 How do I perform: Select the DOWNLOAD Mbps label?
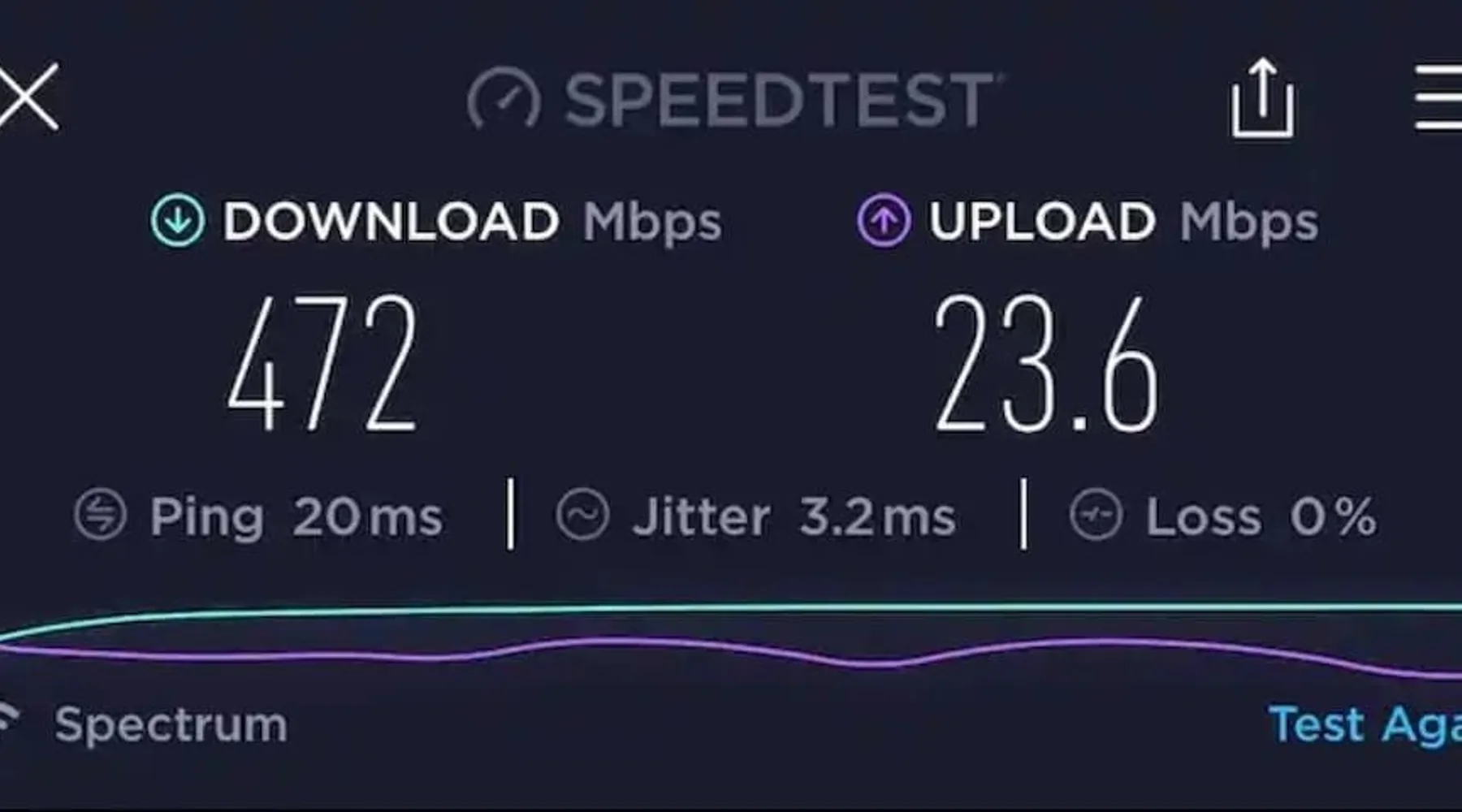(472, 222)
